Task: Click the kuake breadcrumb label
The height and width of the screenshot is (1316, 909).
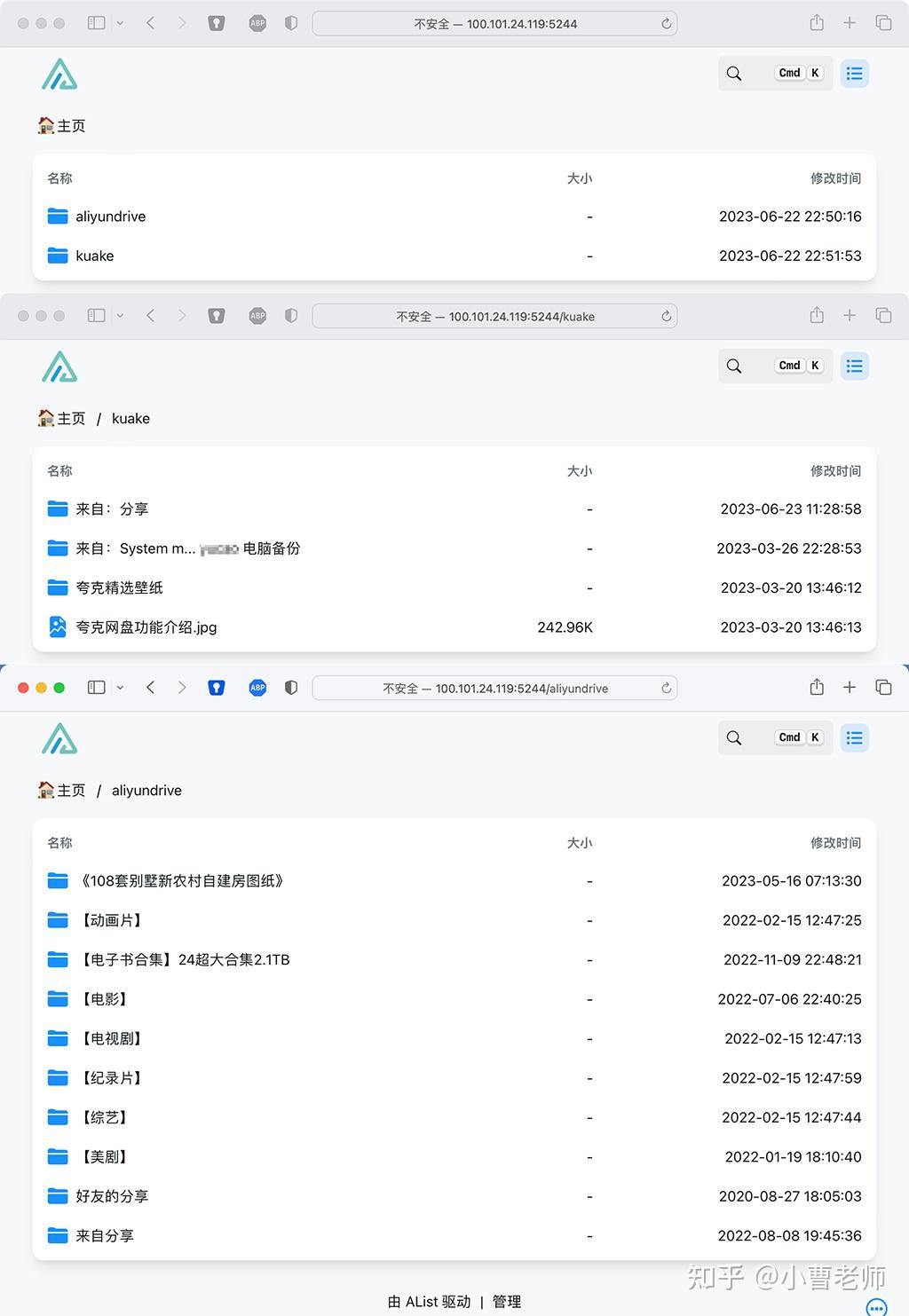Action: pos(130,418)
